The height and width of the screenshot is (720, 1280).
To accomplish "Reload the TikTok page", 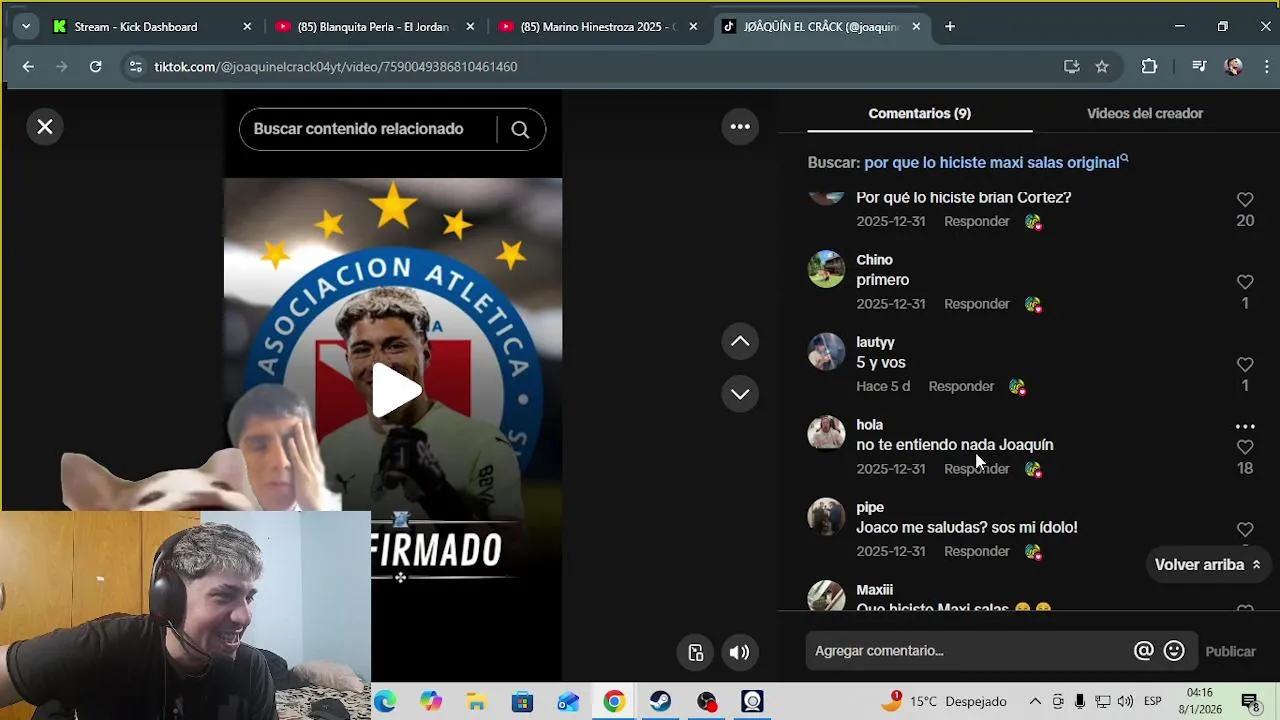I will 95,67.
